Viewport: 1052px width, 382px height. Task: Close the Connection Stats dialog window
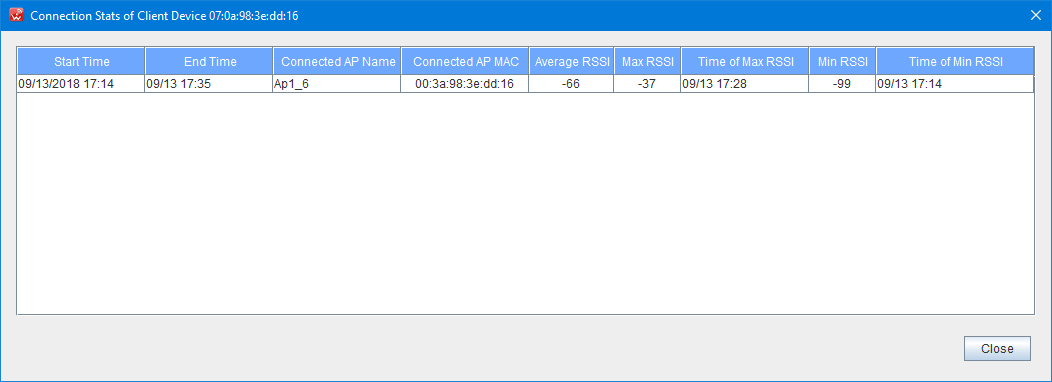pos(1035,15)
